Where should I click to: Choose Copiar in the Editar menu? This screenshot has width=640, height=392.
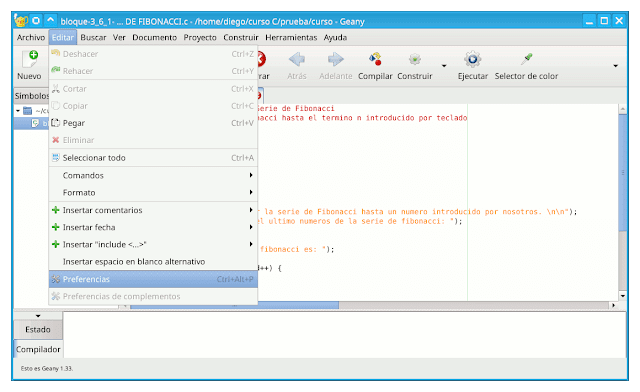(x=153, y=106)
